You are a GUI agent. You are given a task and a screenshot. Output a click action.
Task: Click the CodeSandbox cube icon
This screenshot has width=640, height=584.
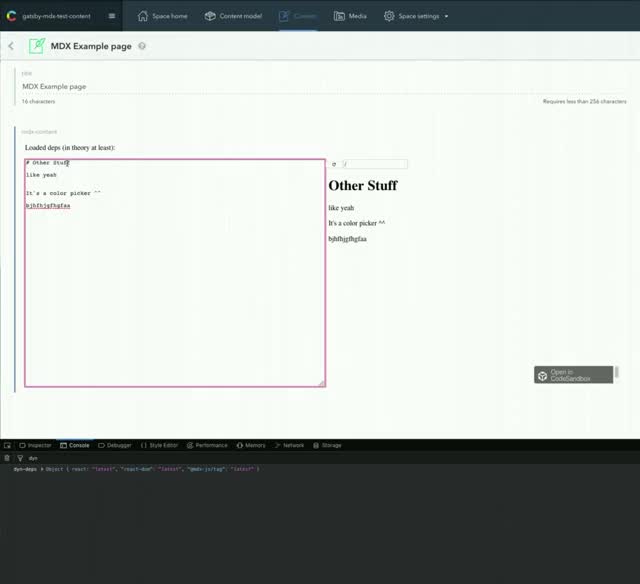(542, 376)
